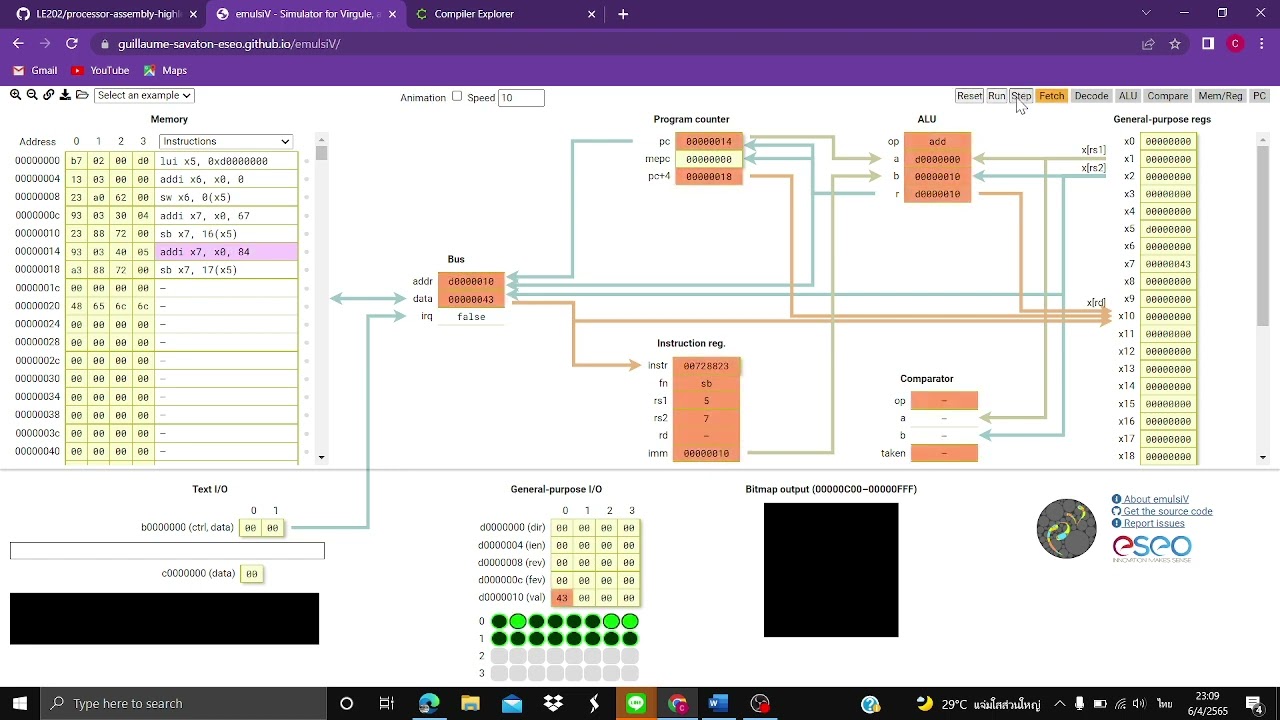Click the Run button

click(997, 96)
